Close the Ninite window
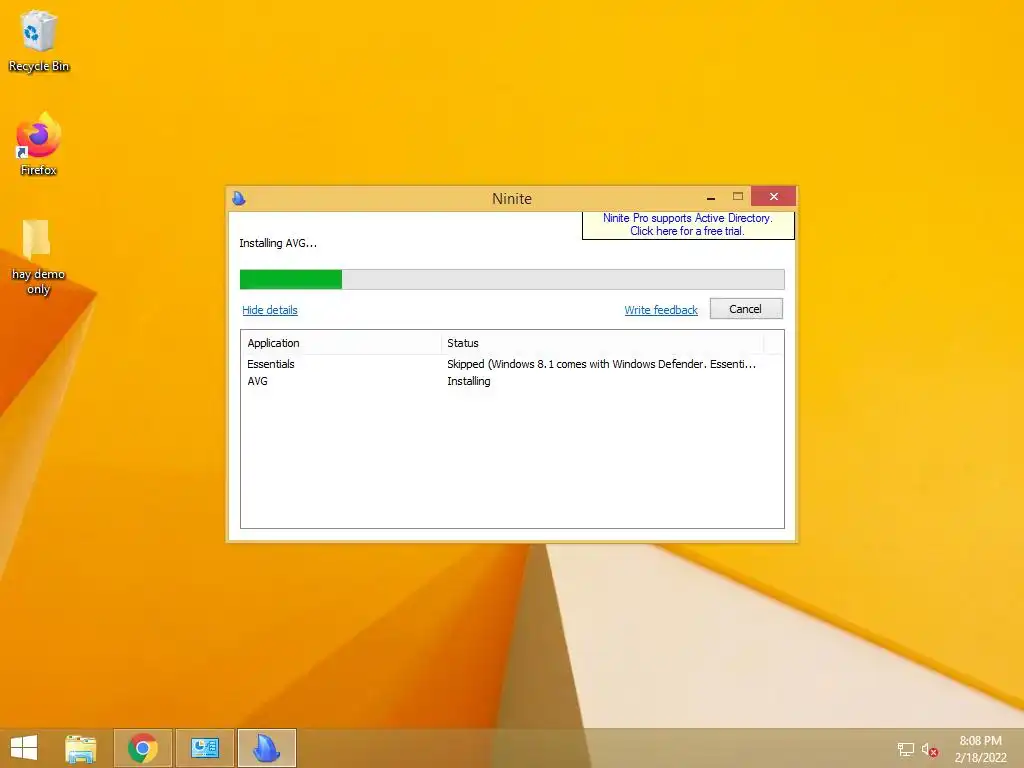The image size is (1024, 768). 773,197
